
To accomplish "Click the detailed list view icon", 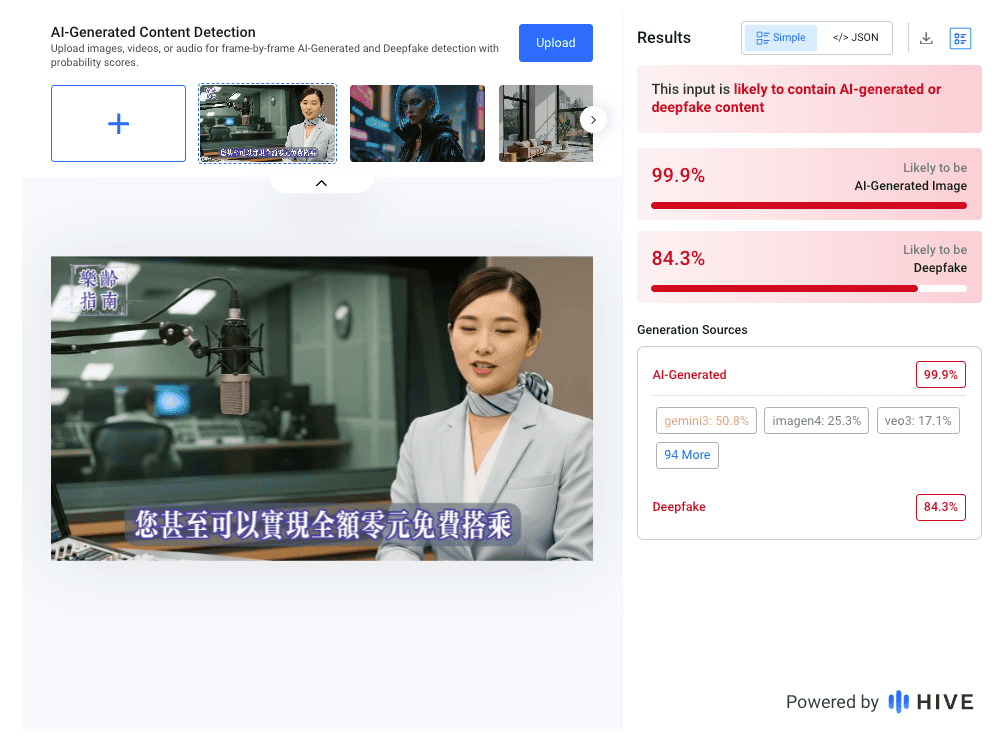I will (960, 38).
